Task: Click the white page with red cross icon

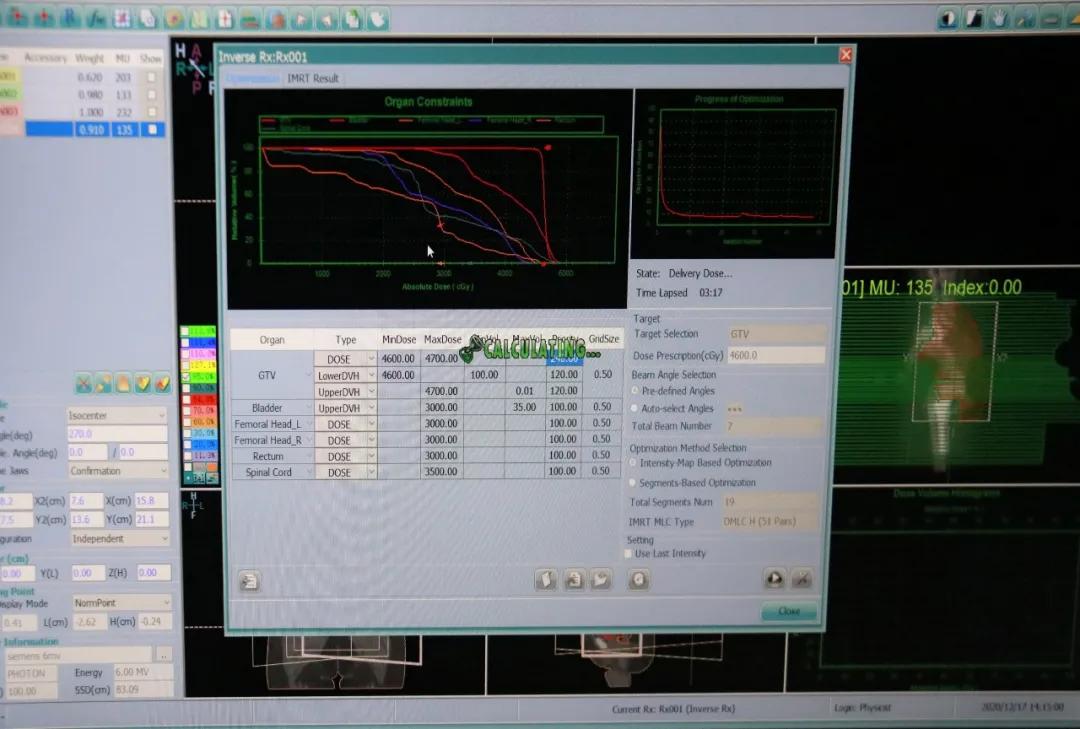Action: point(225,19)
